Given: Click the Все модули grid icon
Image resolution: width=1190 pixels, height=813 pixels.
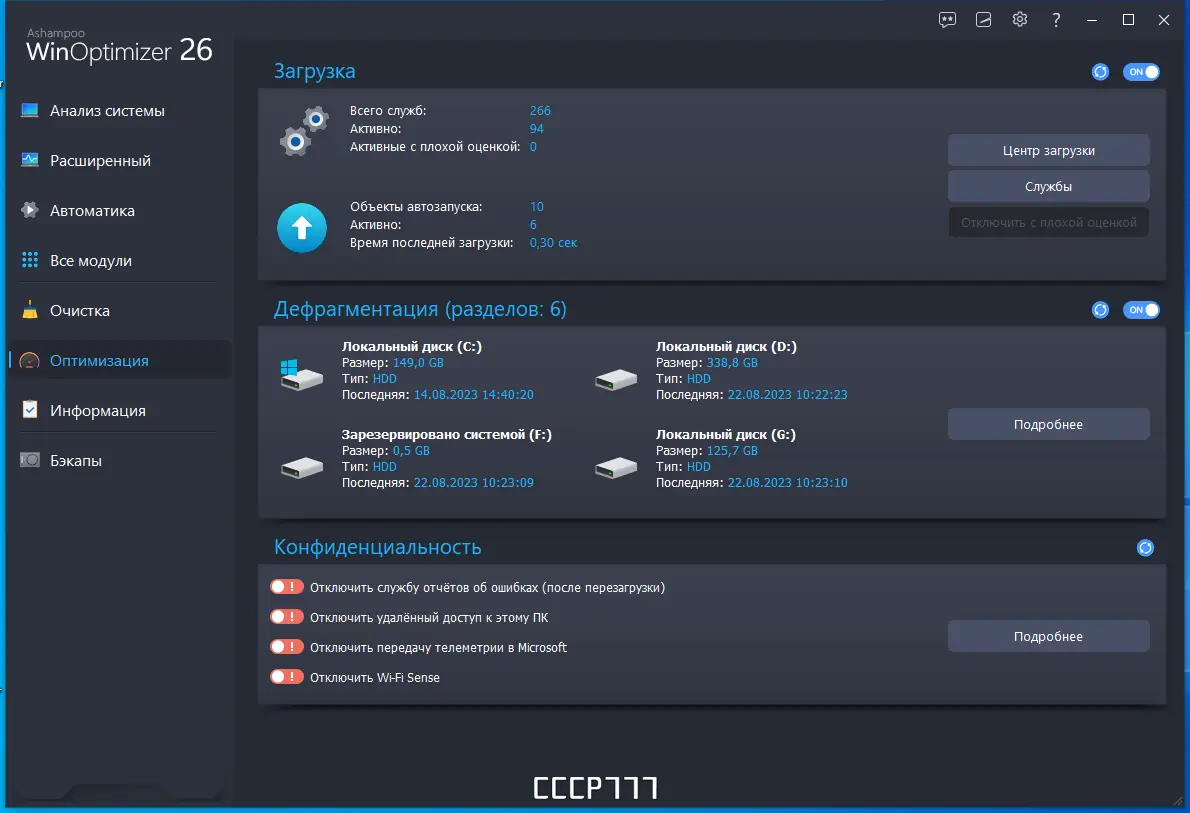Looking at the screenshot, I should 30,260.
